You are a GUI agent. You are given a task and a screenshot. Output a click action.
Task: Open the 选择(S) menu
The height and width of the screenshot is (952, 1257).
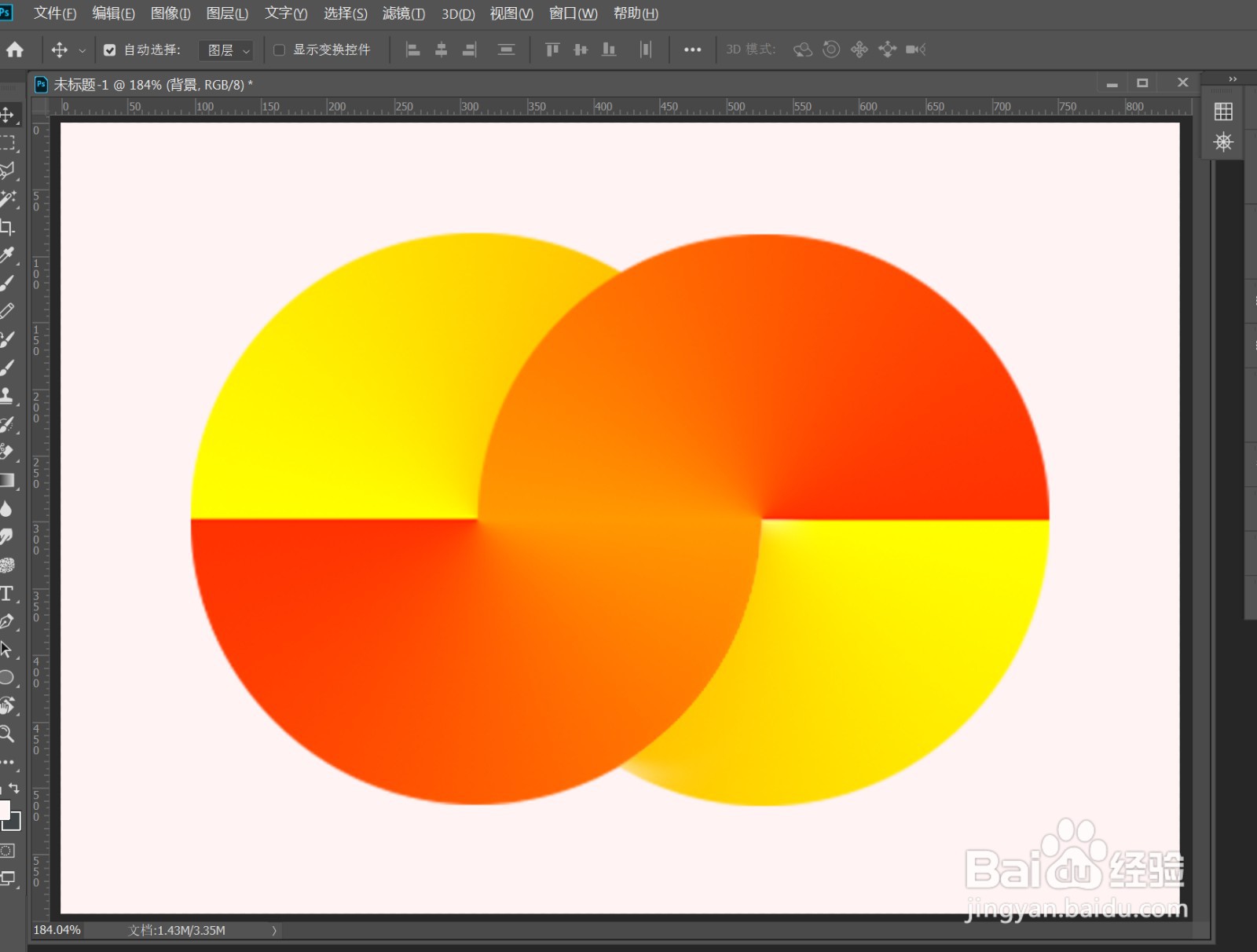[345, 13]
